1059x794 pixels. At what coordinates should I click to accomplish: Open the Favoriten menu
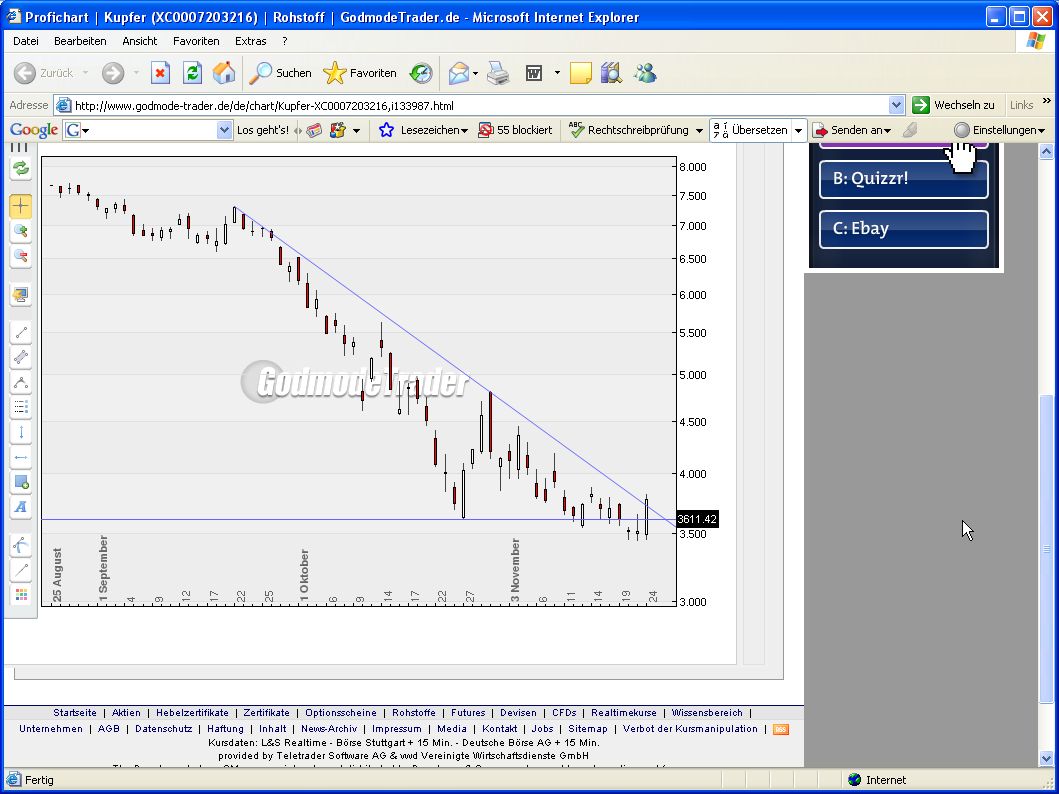point(196,41)
